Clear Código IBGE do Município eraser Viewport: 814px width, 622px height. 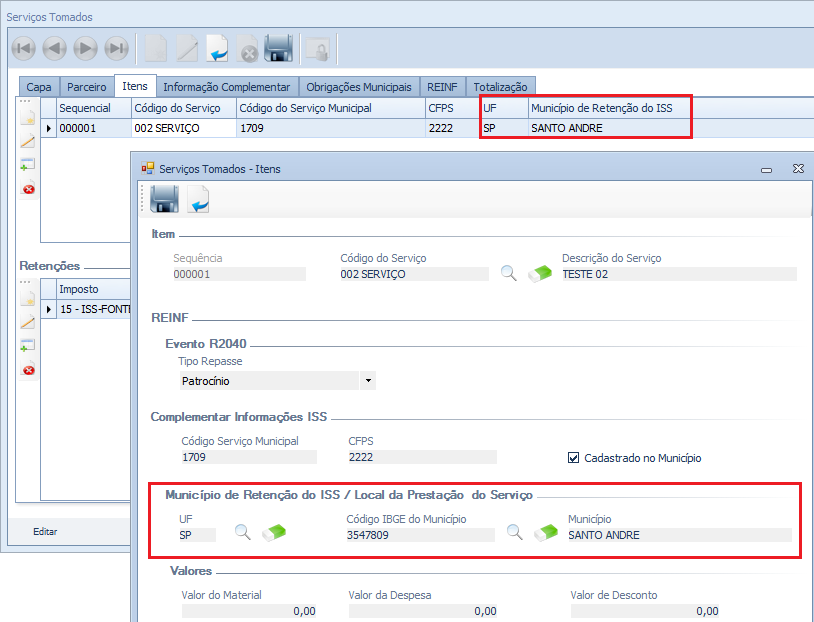point(546,533)
